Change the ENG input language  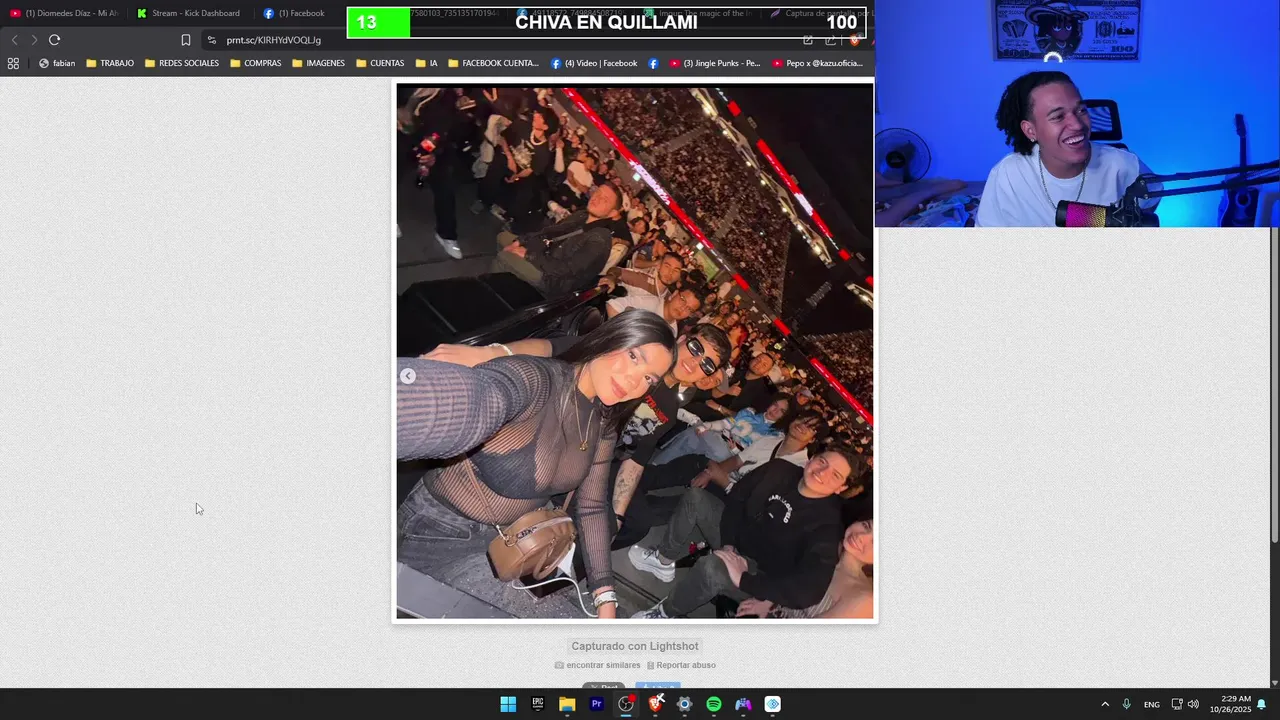(x=1152, y=704)
